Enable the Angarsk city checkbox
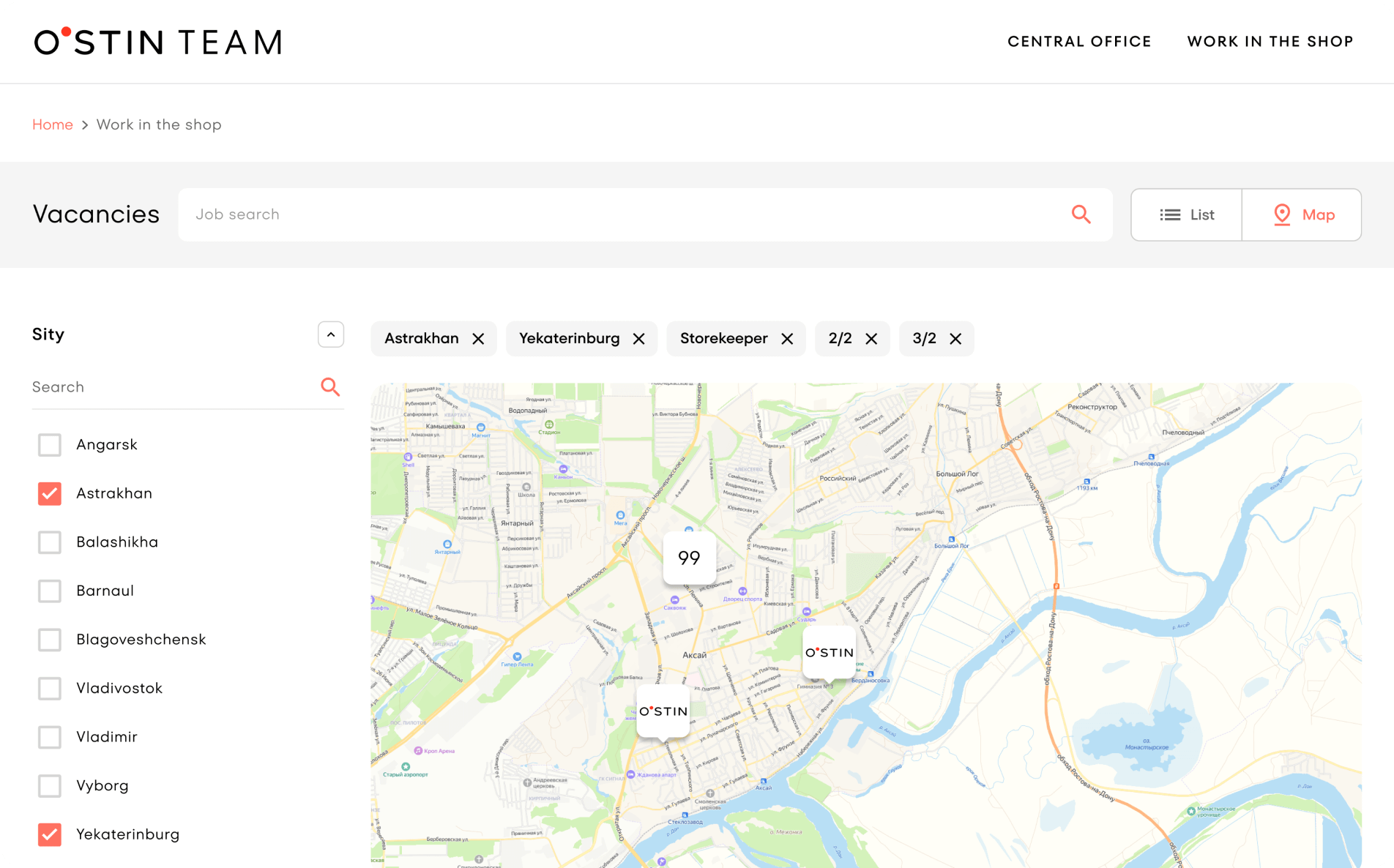 50,445
